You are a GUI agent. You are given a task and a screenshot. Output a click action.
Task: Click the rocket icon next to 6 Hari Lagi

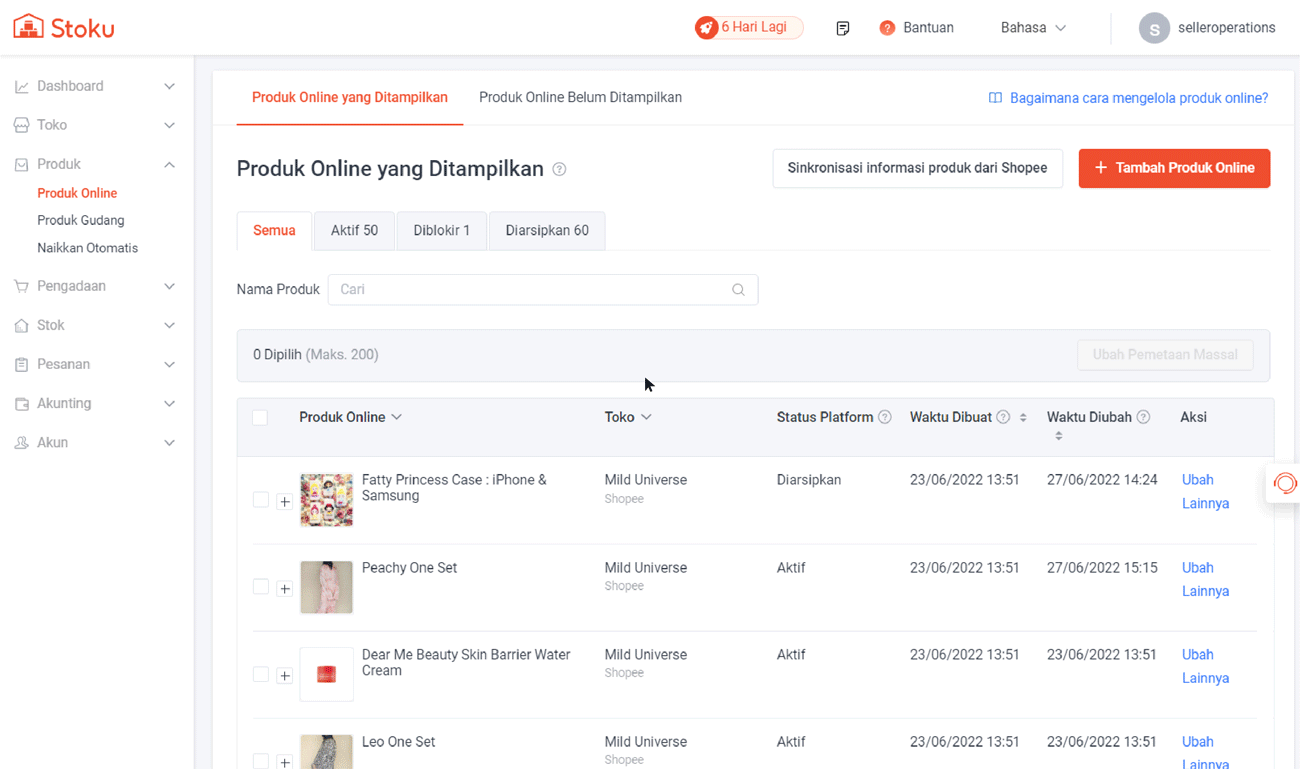pos(709,27)
